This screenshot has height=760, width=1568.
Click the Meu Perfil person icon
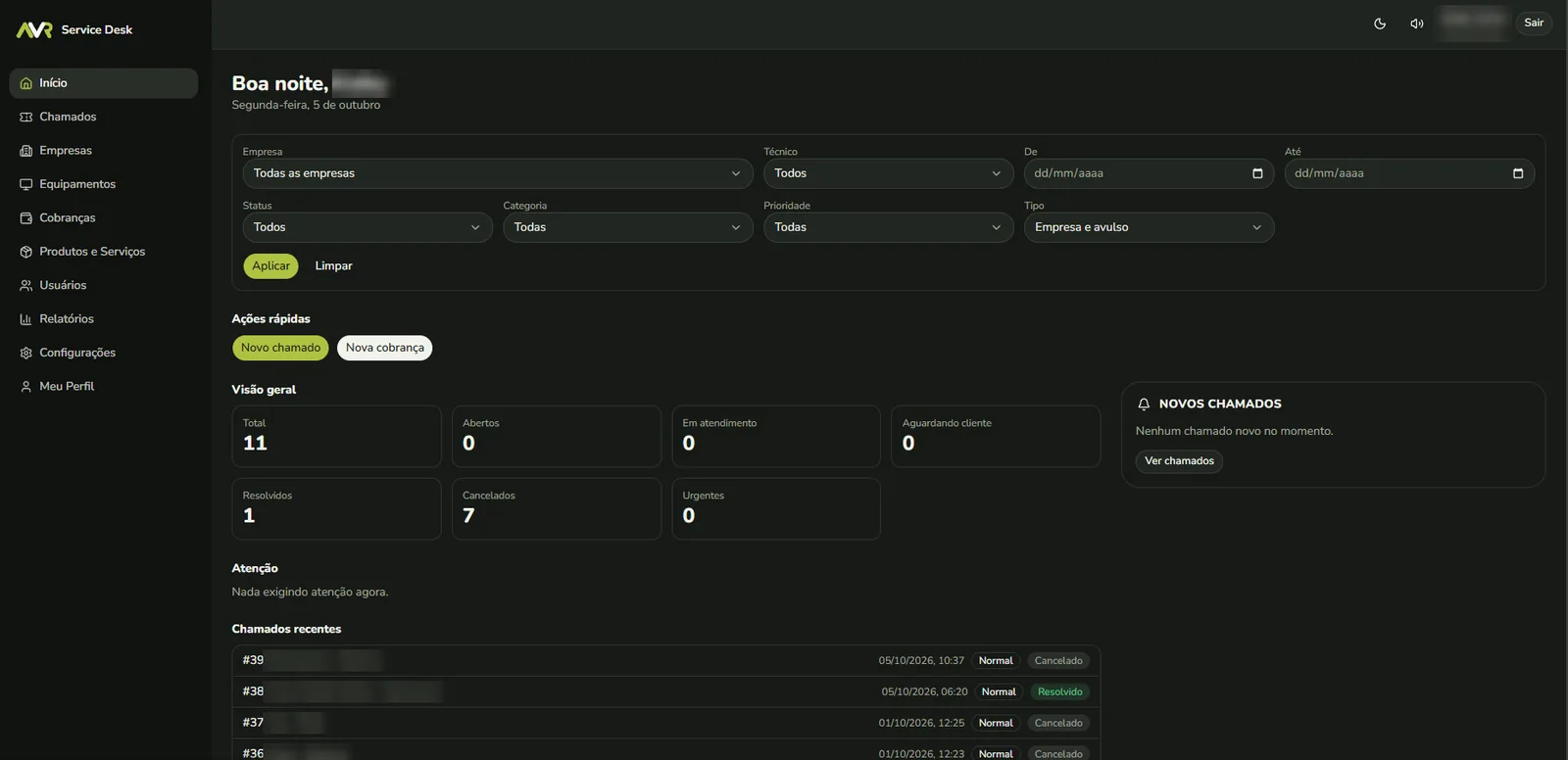point(26,387)
